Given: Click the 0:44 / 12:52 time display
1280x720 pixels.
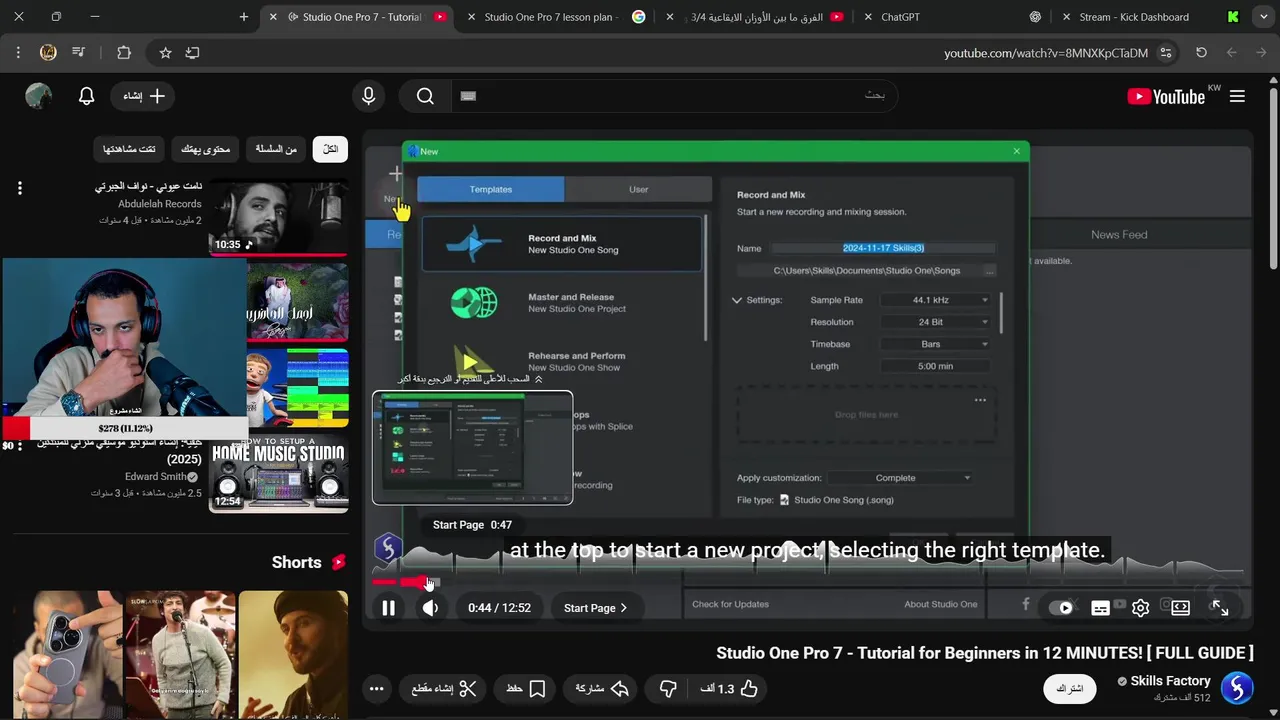Looking at the screenshot, I should tap(499, 608).
